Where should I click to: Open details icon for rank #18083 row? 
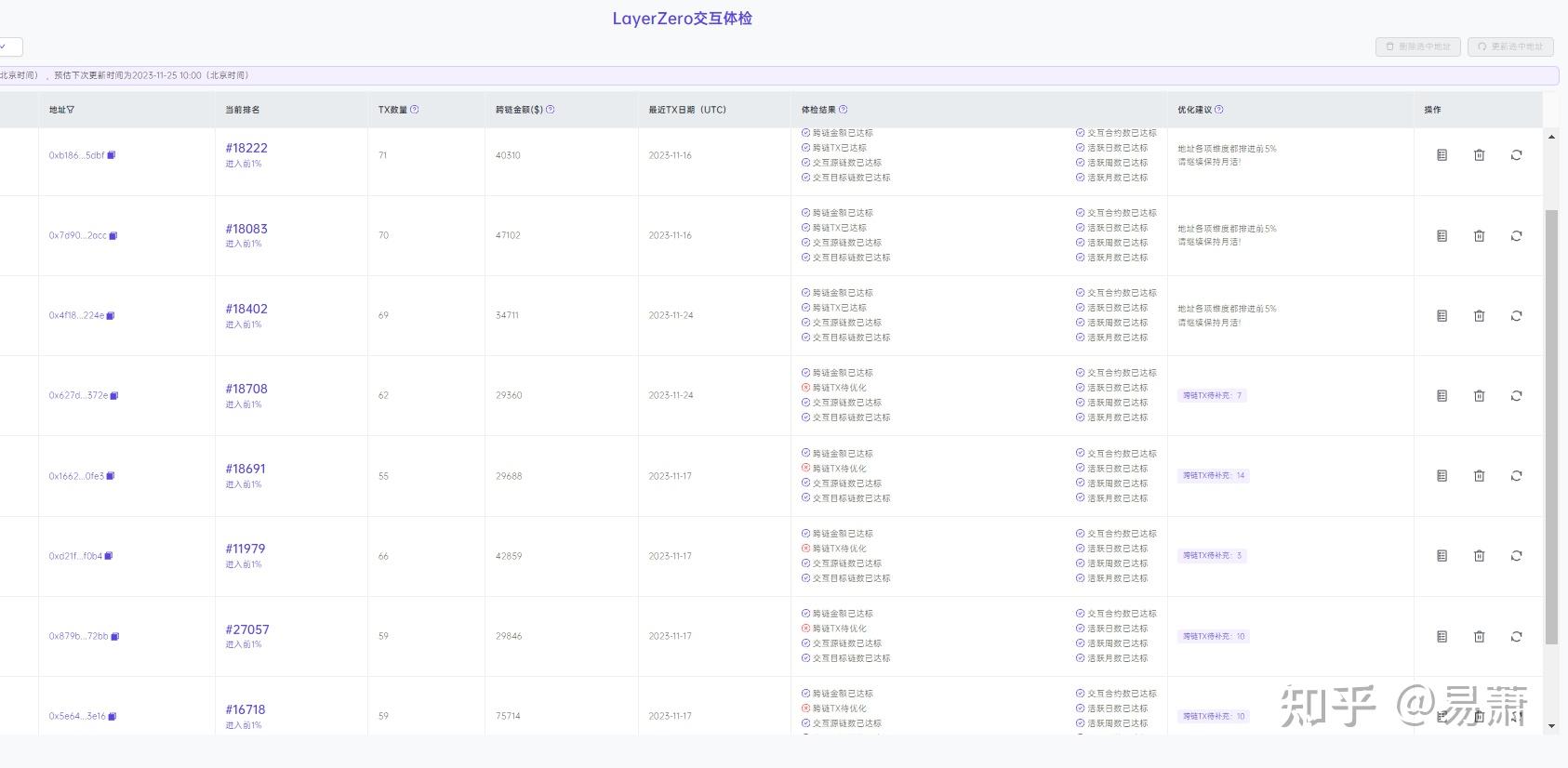click(1442, 235)
